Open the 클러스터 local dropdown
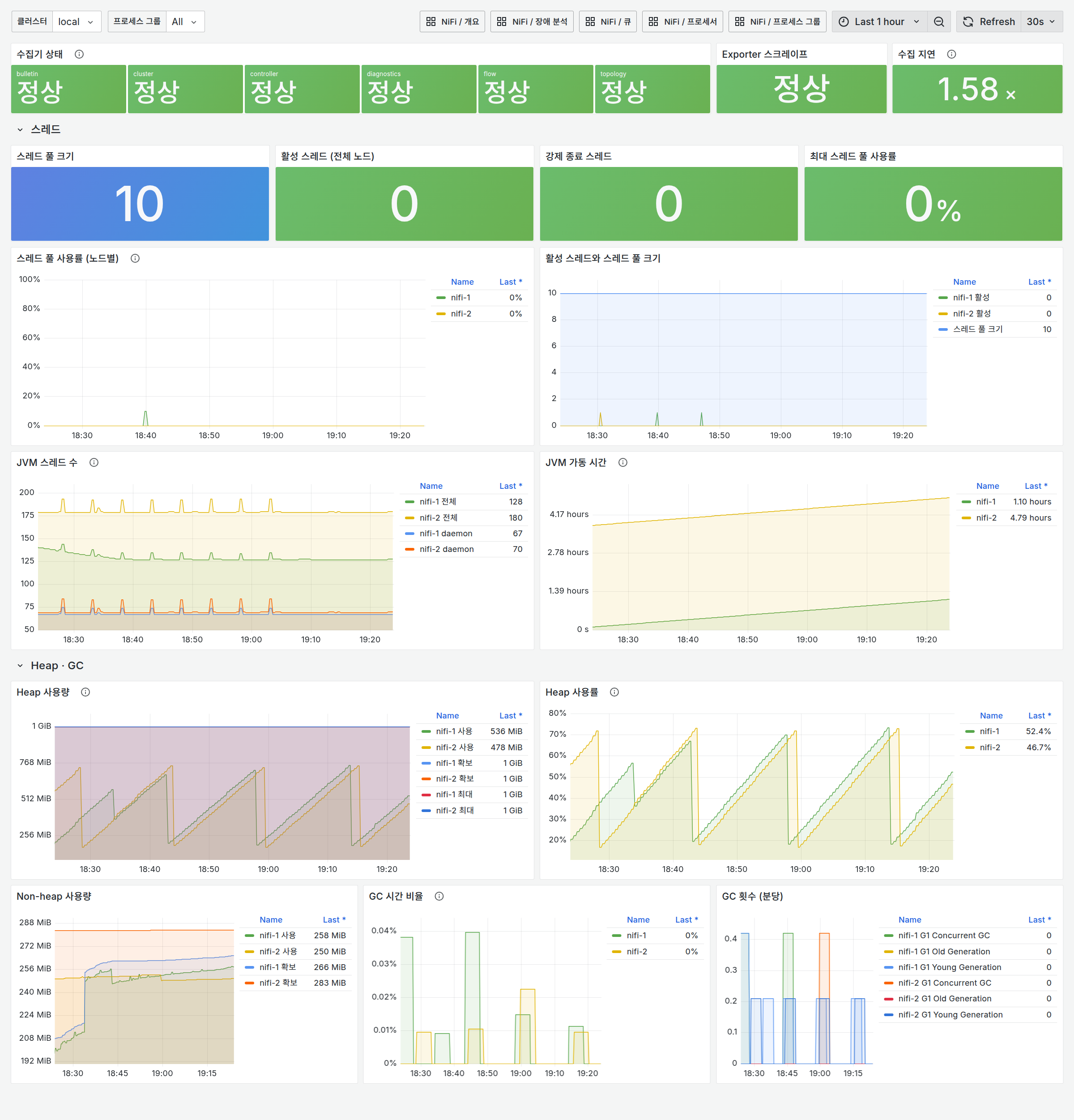The image size is (1074, 1120). pyautogui.click(x=77, y=22)
